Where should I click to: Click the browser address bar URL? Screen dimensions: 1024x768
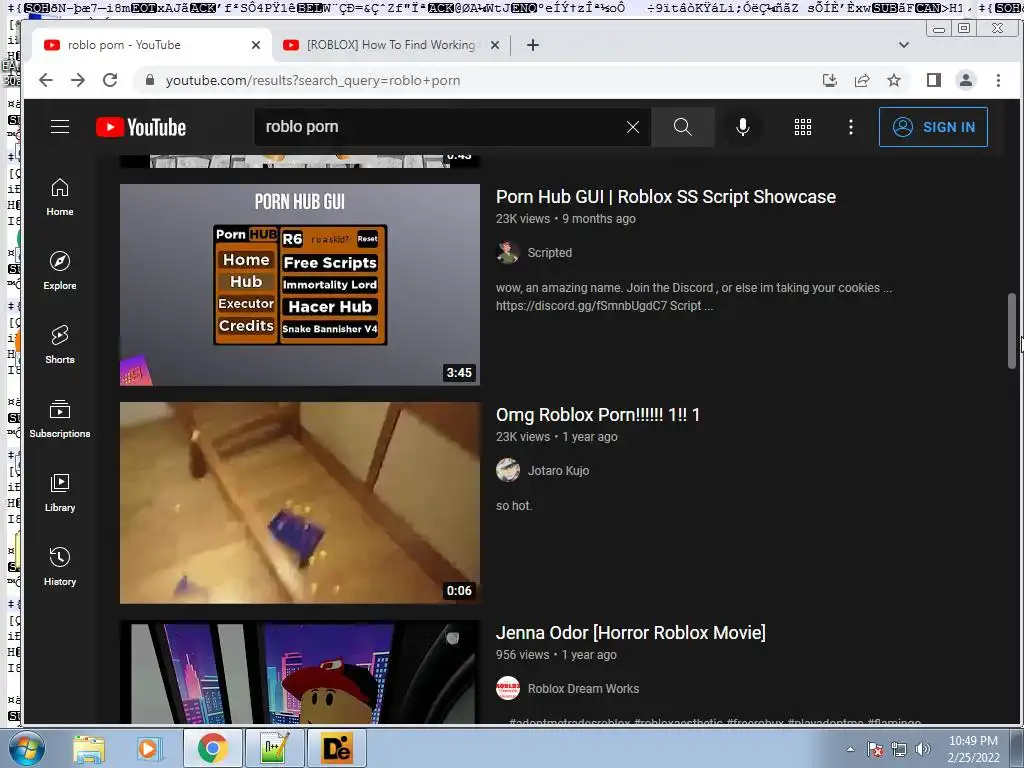313,80
